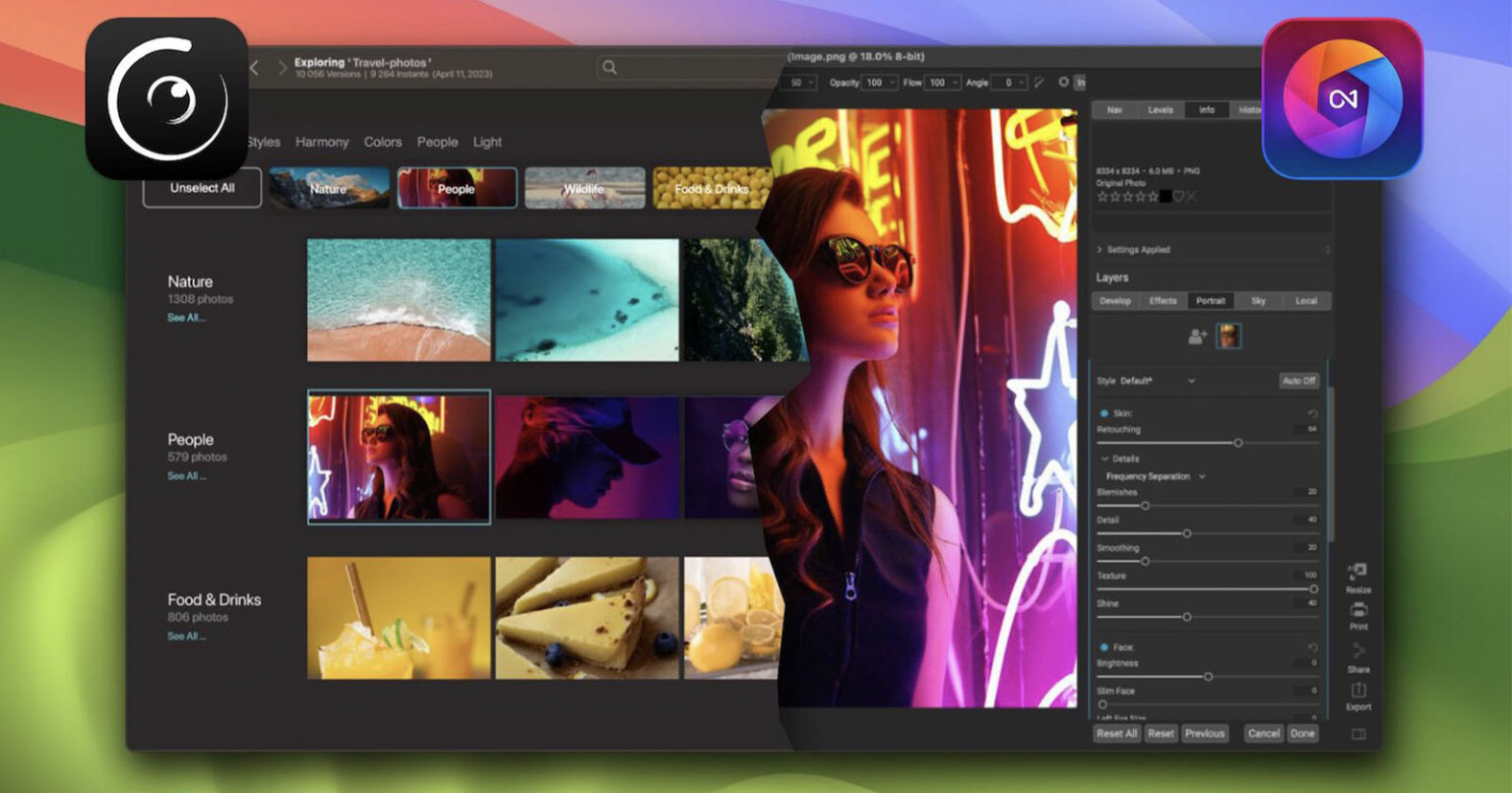Toggle the Face section on/off dot
The image size is (1512, 793).
(1103, 647)
